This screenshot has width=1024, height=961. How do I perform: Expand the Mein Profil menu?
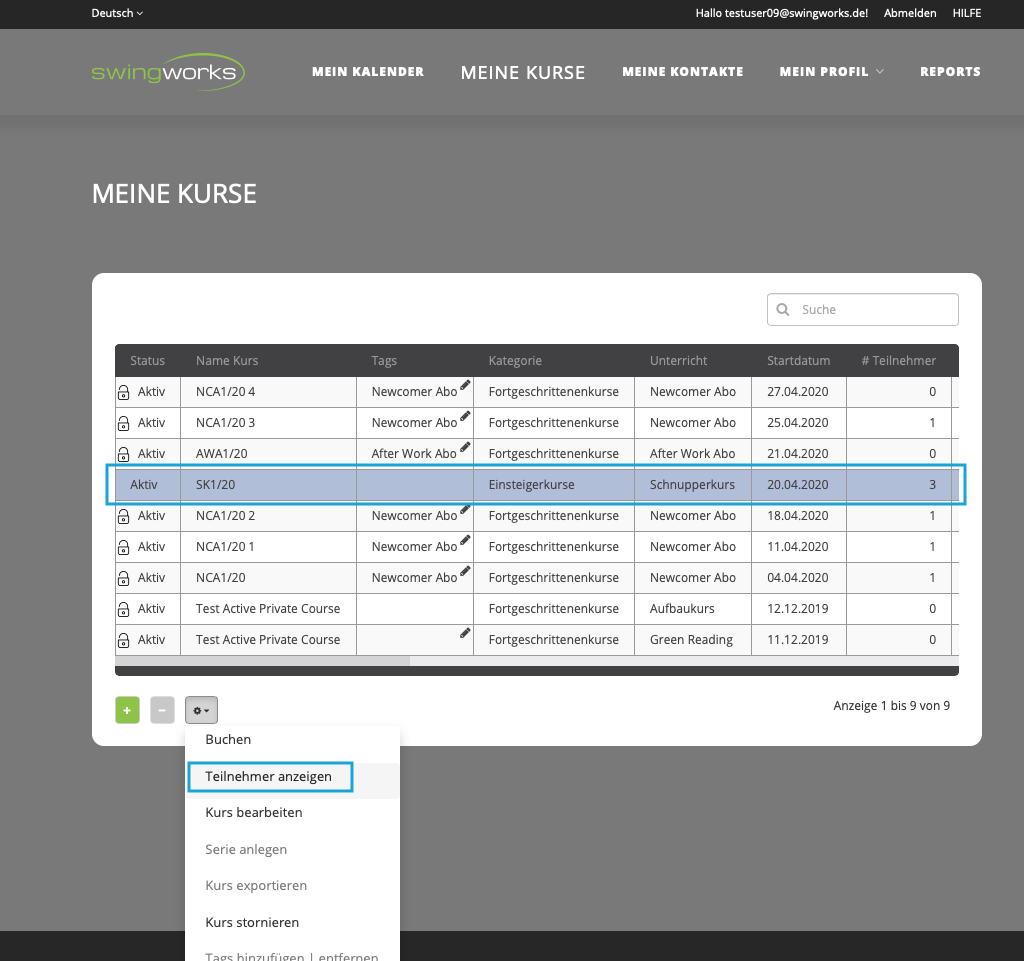tap(832, 72)
